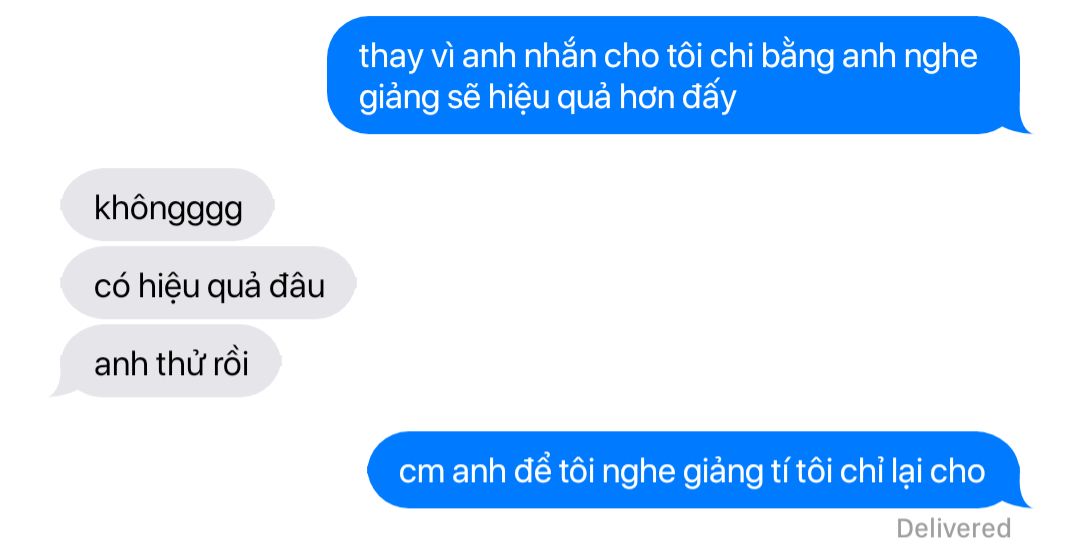Select the gray 'khôngggg' message bubble
The width and height of the screenshot is (1080, 549).
167,205
